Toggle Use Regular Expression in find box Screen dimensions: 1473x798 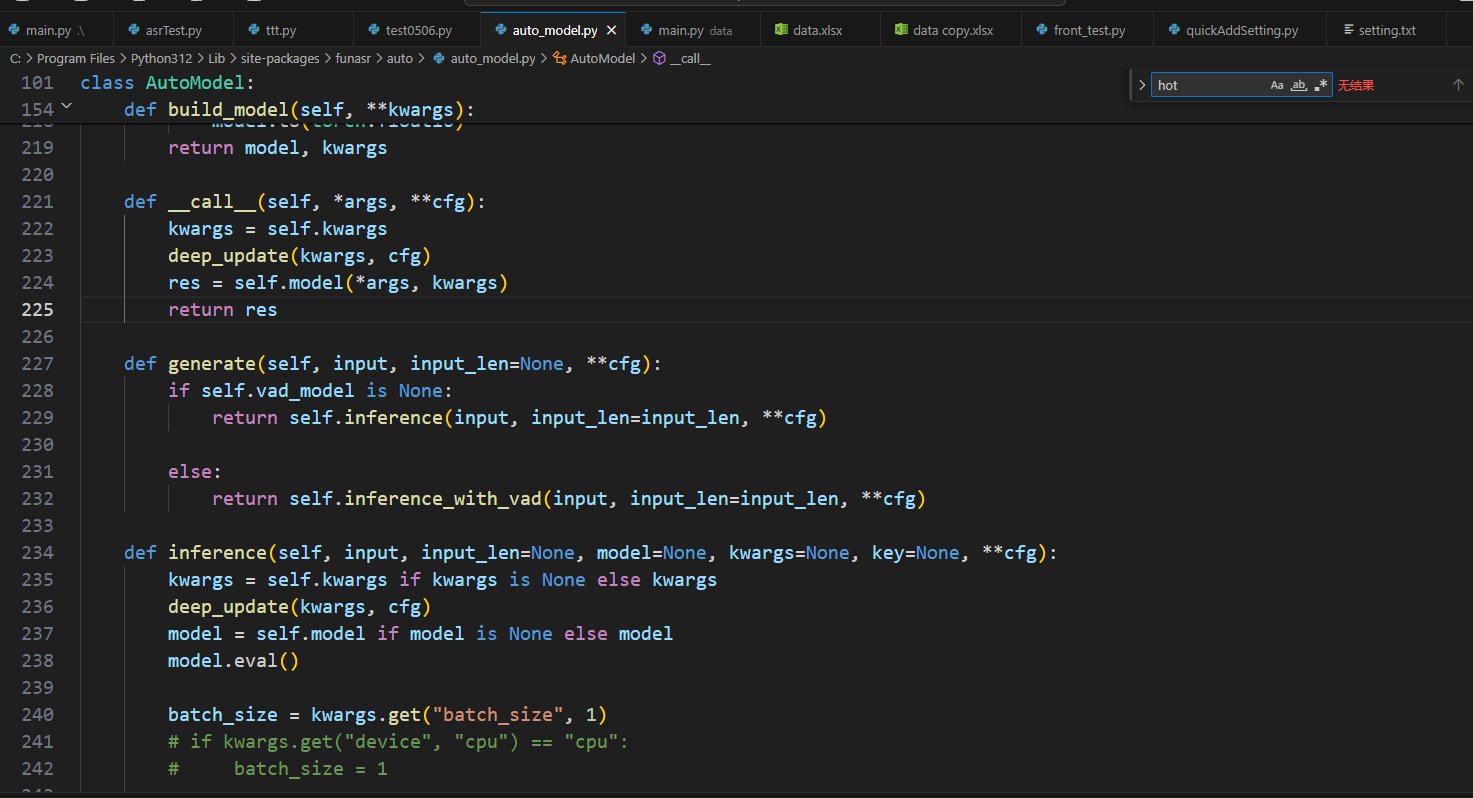click(1321, 85)
